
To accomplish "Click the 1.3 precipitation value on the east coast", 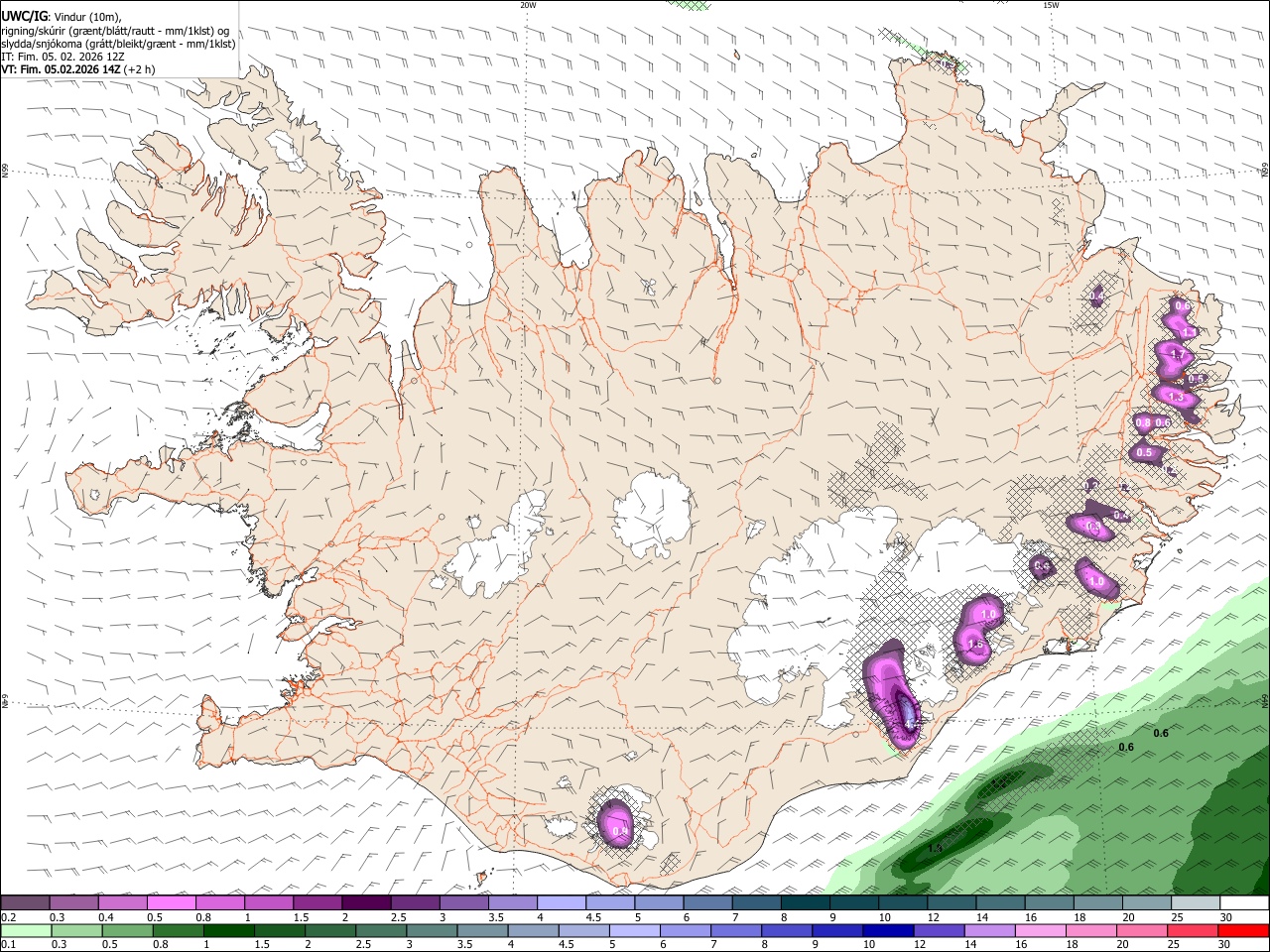I will click(1177, 397).
